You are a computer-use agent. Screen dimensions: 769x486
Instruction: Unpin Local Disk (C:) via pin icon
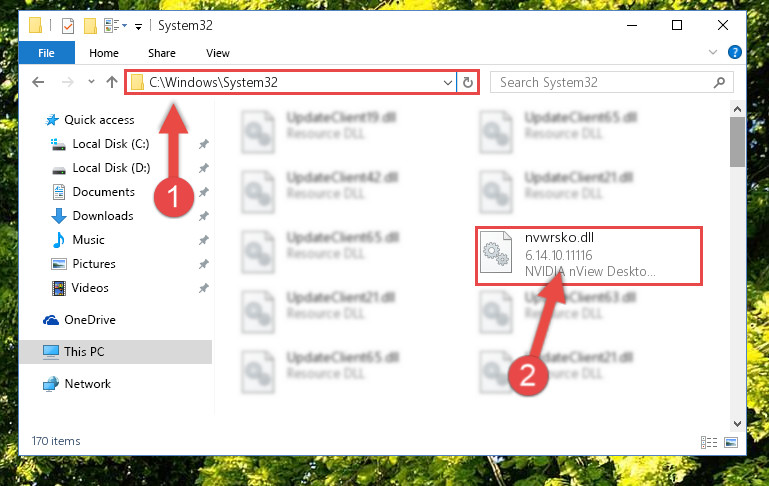pos(204,144)
